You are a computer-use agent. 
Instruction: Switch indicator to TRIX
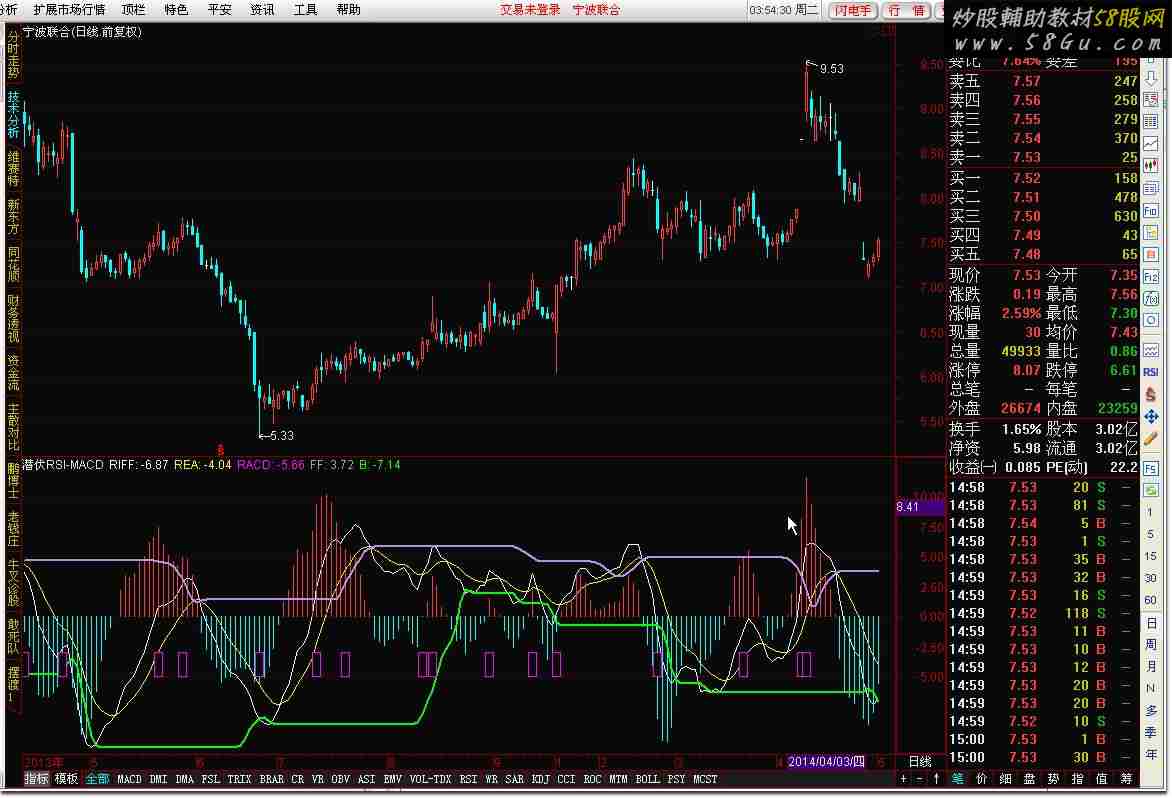point(239,779)
